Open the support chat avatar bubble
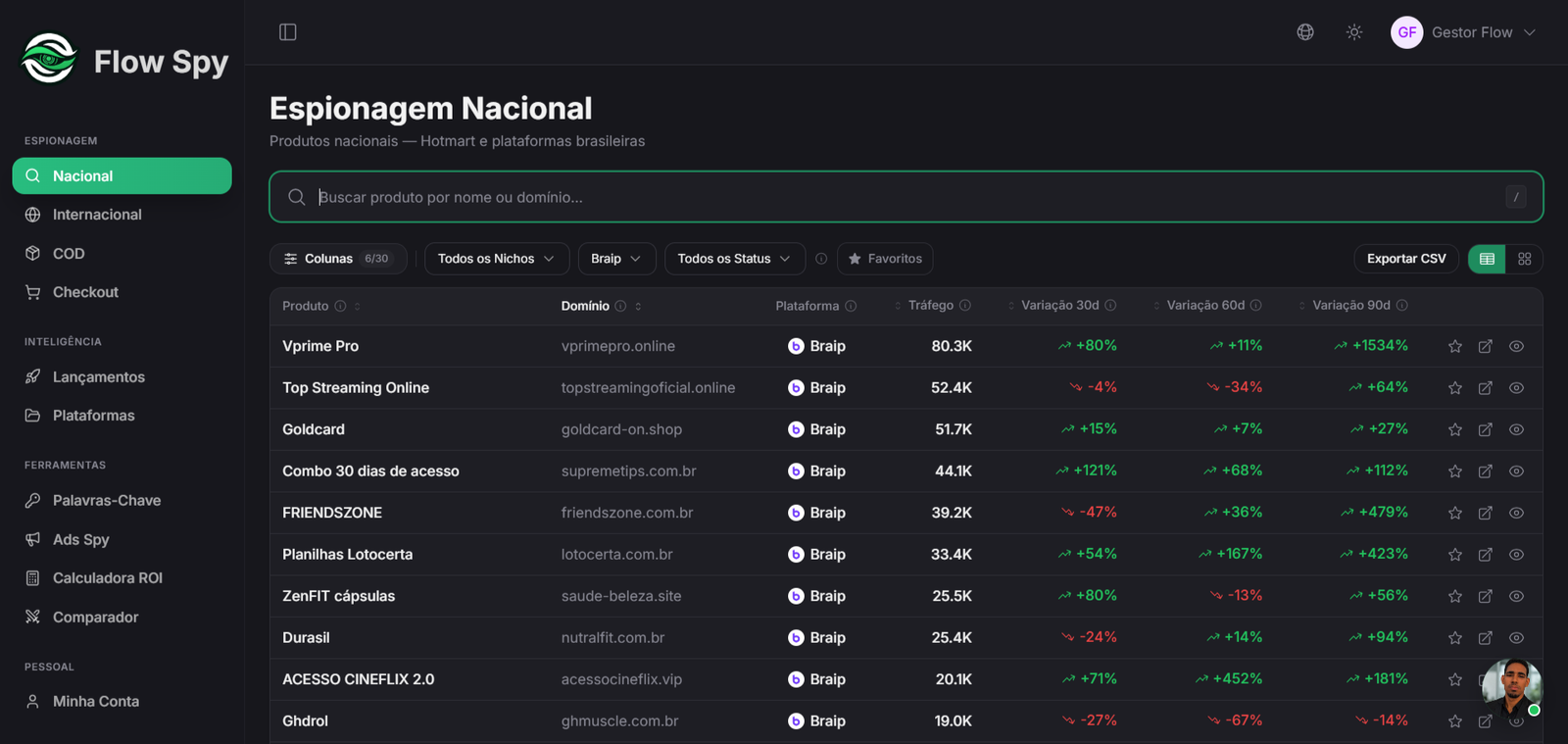The height and width of the screenshot is (744, 1568). click(1512, 687)
